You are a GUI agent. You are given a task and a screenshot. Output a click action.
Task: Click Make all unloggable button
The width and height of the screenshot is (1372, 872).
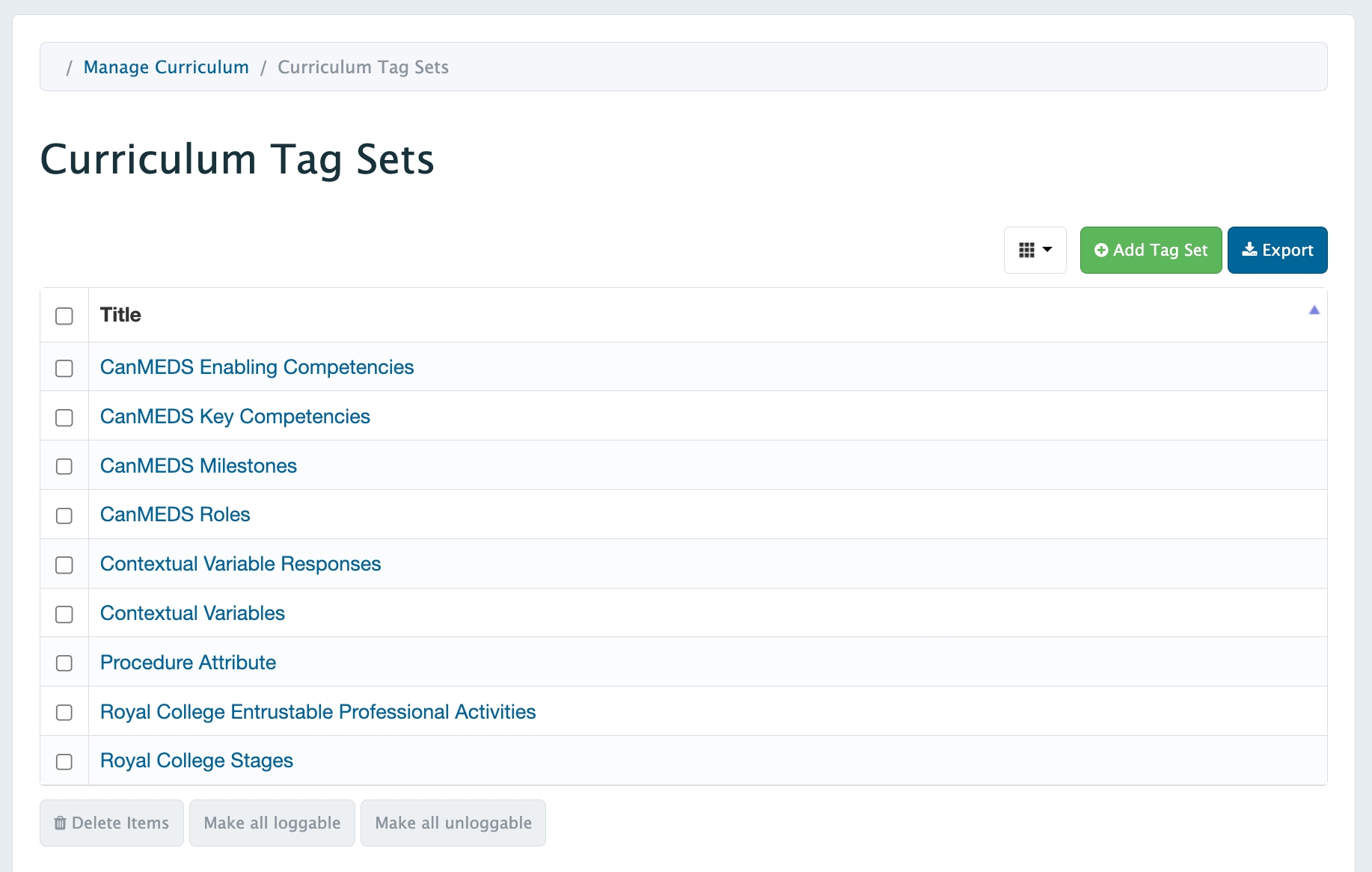(x=453, y=823)
